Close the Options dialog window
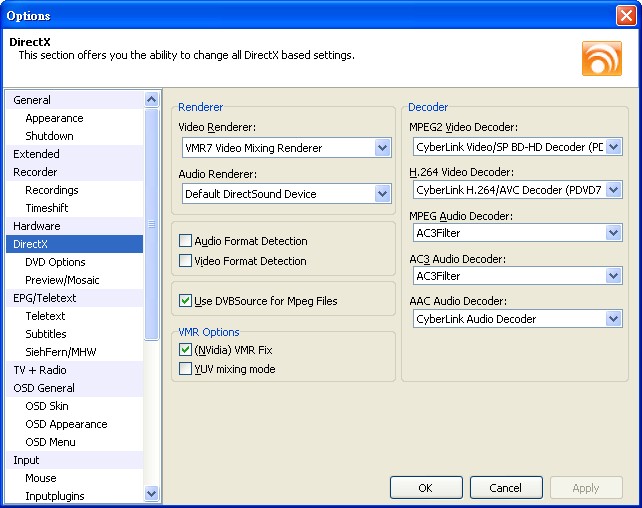This screenshot has height=508, width=642. click(x=626, y=15)
